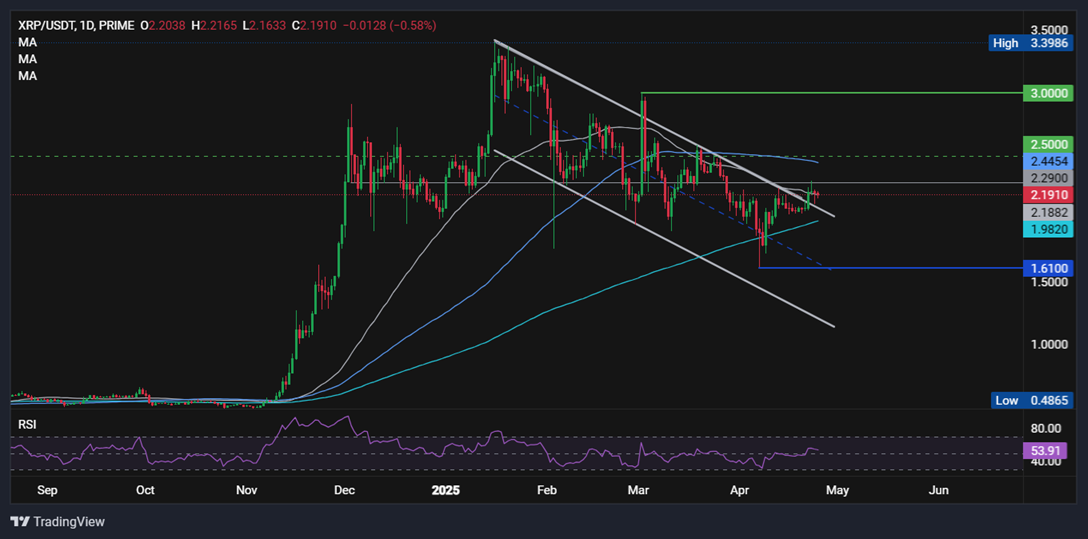
Task: Select the green 2.5000 price label
Action: [x=1048, y=144]
